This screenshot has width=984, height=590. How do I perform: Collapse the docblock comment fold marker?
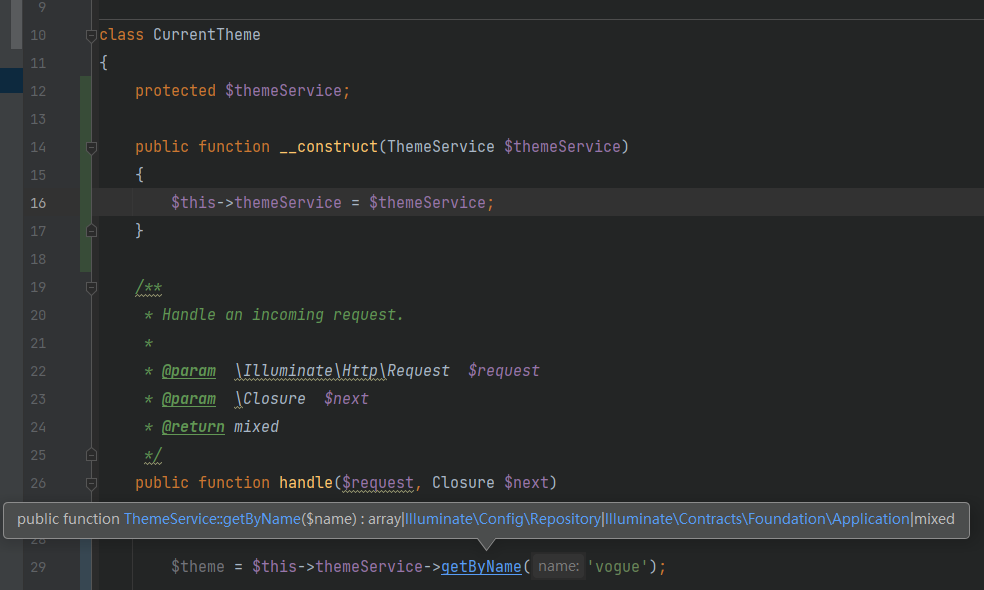pos(91,287)
